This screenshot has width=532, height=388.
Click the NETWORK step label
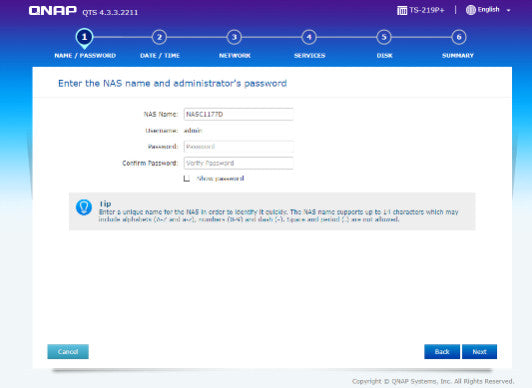[x=234, y=56]
